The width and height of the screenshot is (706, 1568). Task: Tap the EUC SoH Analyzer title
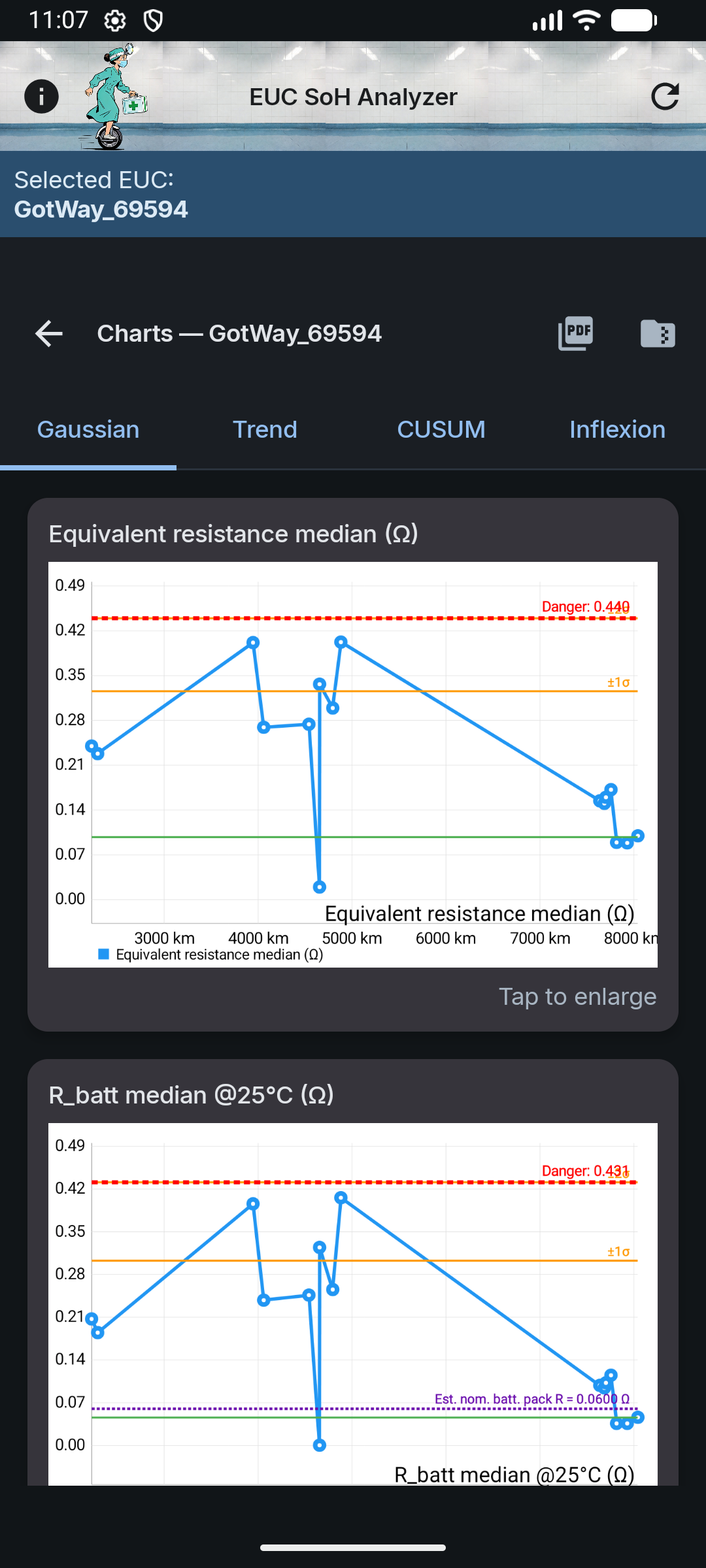353,97
